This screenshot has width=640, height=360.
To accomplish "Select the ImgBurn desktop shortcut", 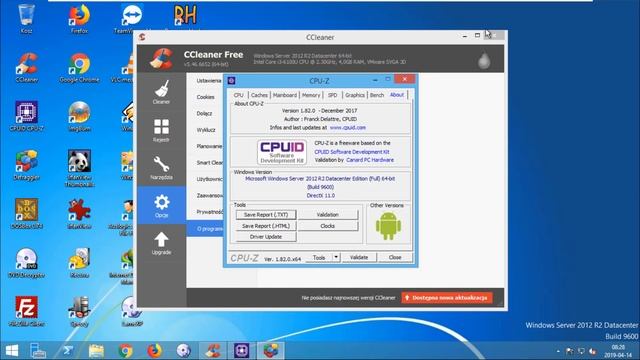I will (79, 116).
